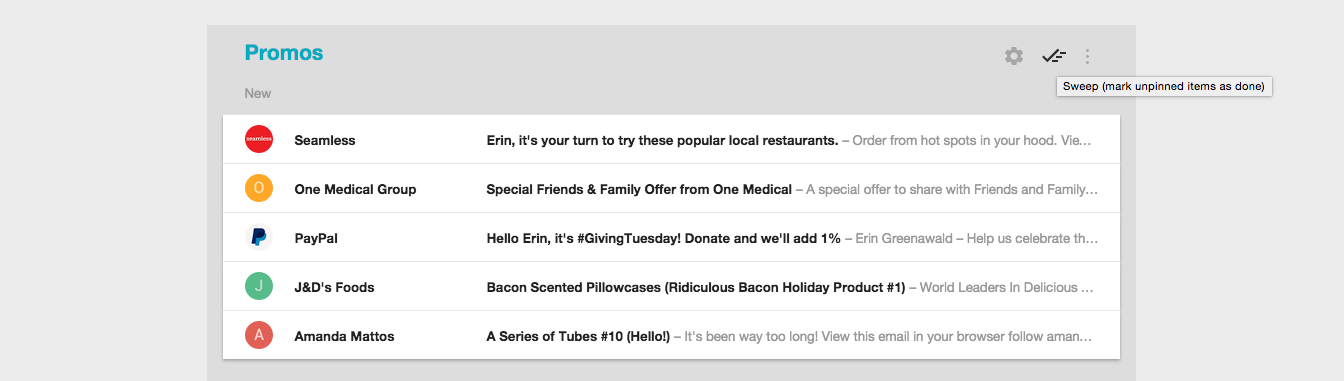Click the J&D's Foods sender name
1344x381 pixels.
[x=334, y=288]
